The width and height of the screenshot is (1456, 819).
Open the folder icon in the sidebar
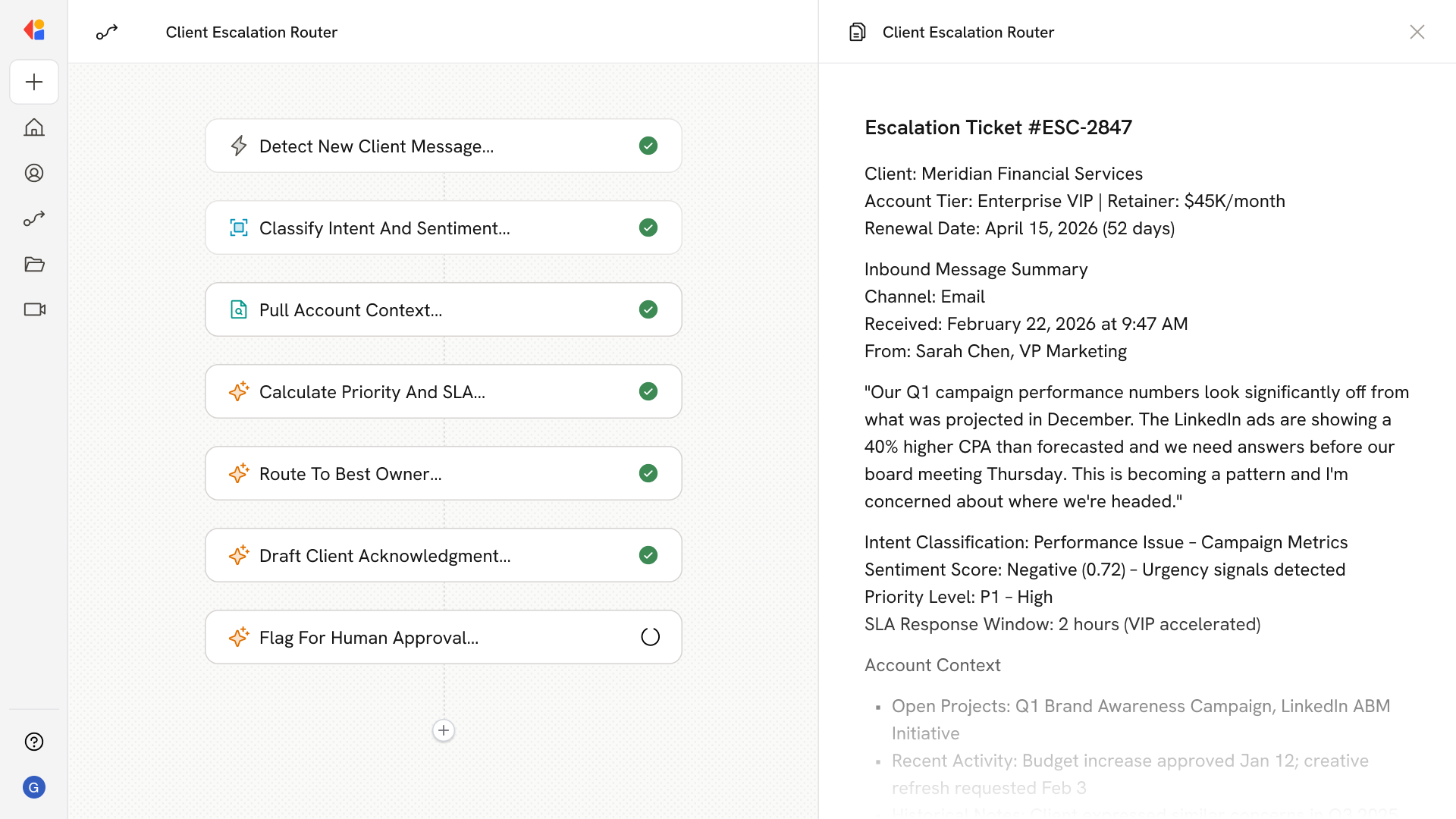click(34, 264)
